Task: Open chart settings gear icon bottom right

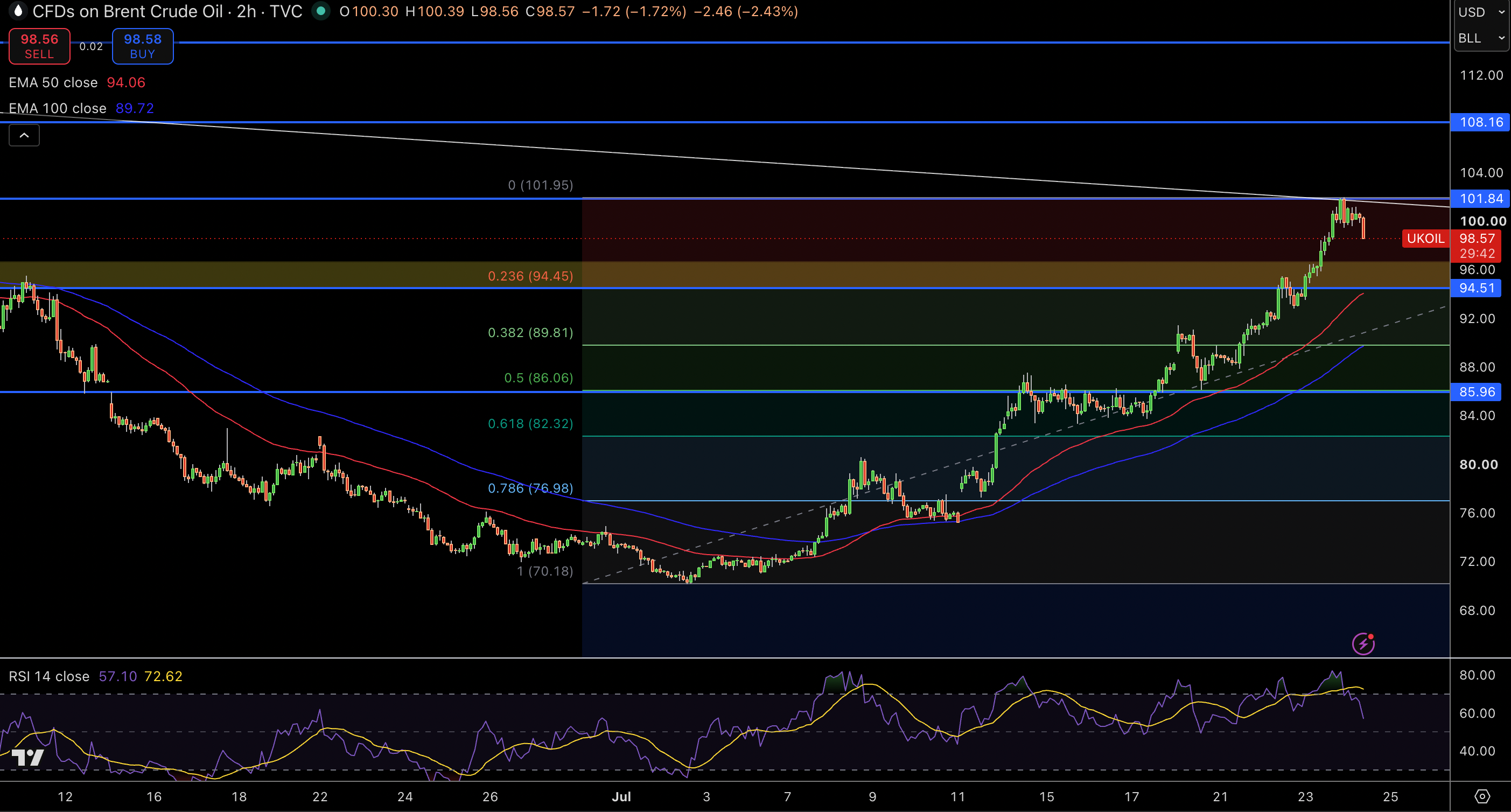Action: coord(1482,796)
